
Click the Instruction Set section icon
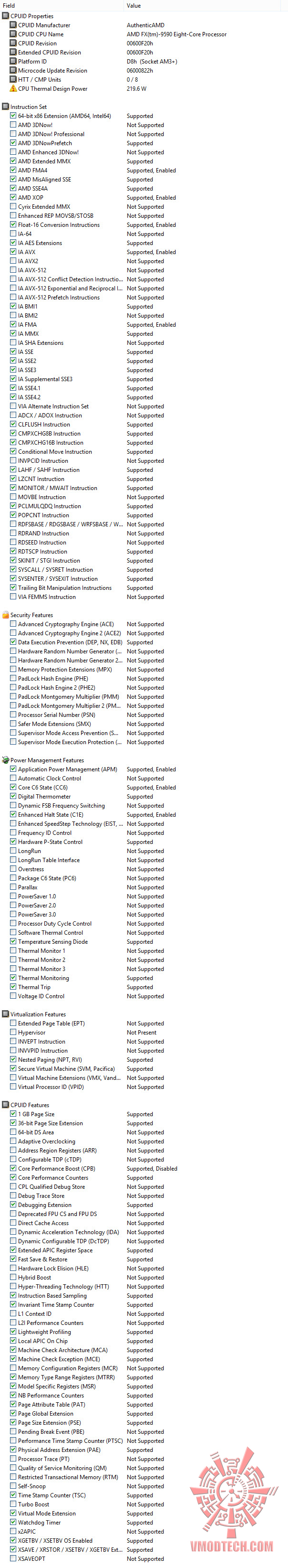[5, 107]
